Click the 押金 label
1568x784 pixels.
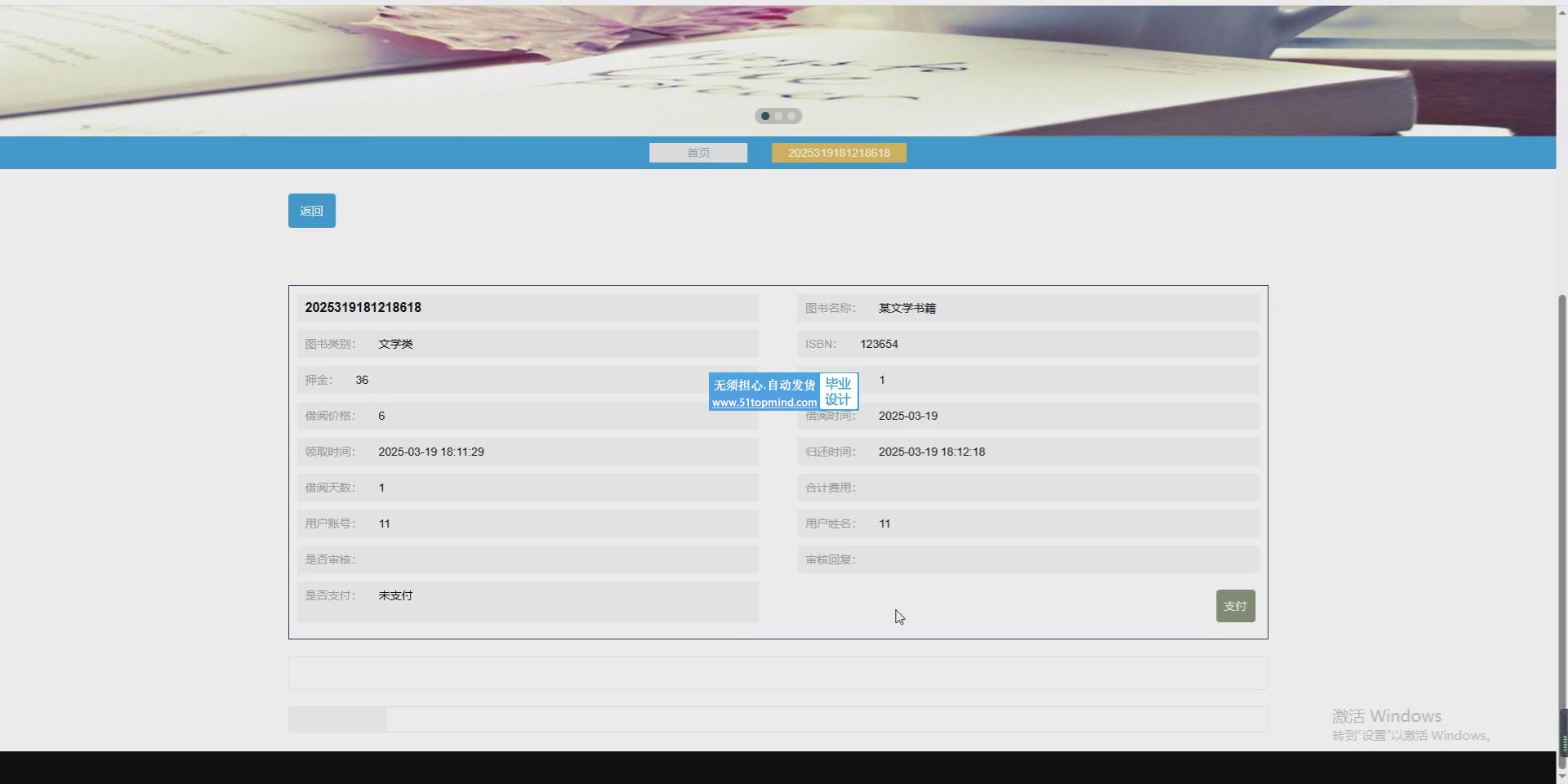coord(318,380)
